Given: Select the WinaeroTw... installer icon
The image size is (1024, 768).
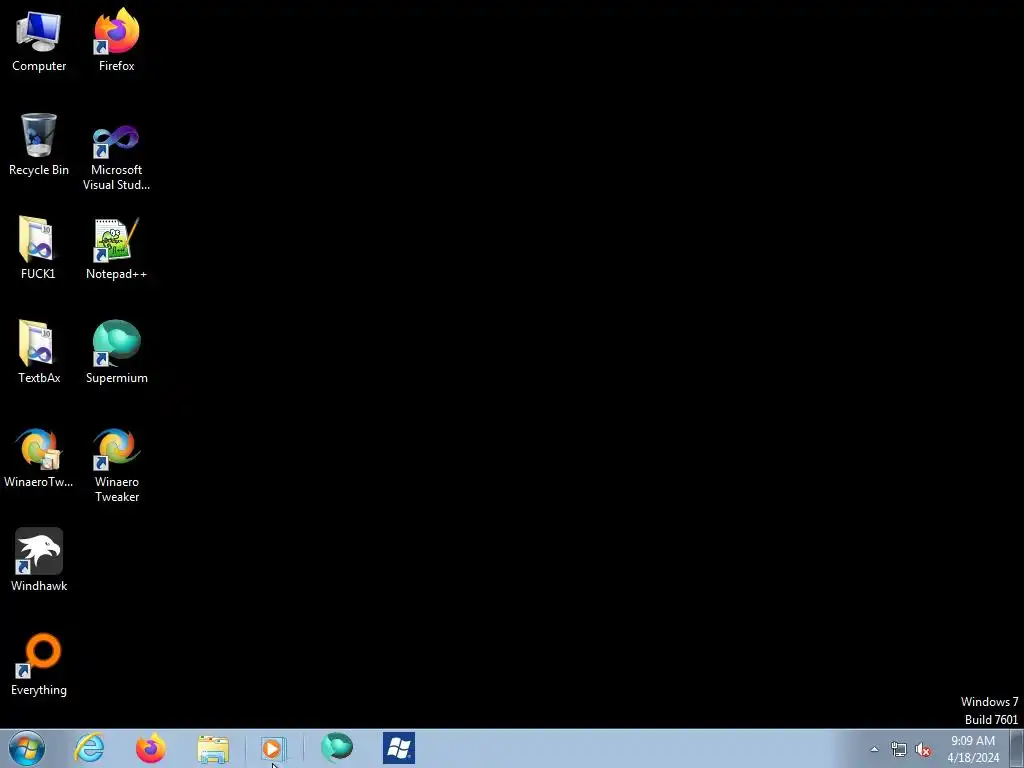Looking at the screenshot, I should [x=39, y=458].
